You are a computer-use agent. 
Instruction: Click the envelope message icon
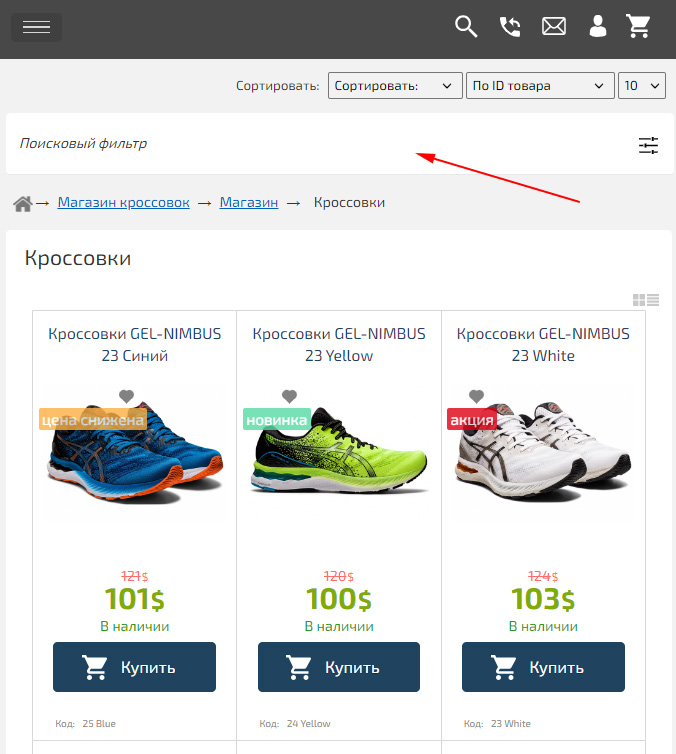554,27
